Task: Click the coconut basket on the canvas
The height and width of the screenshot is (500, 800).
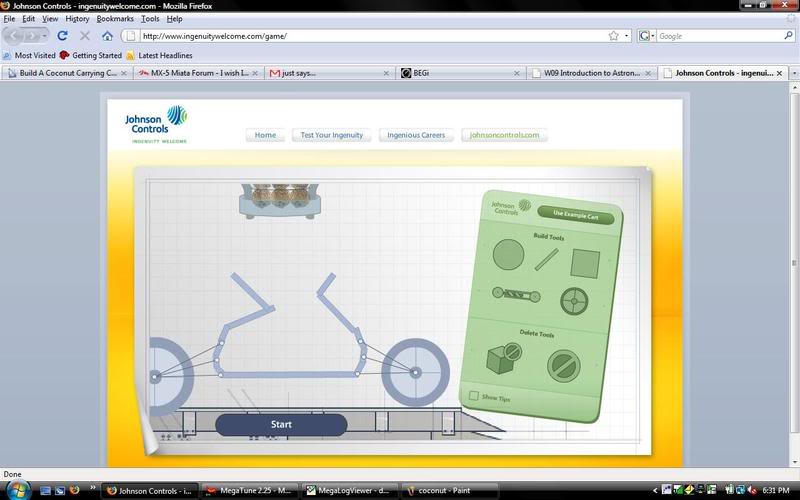Action: tap(280, 201)
